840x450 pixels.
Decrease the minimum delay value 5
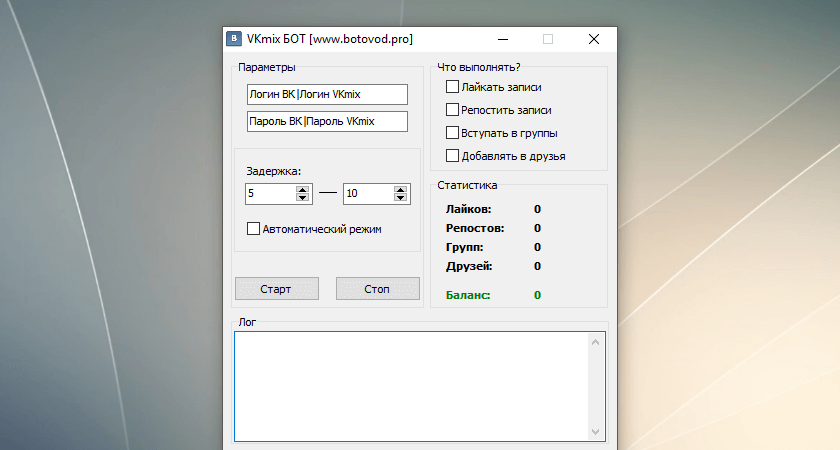click(x=303, y=197)
